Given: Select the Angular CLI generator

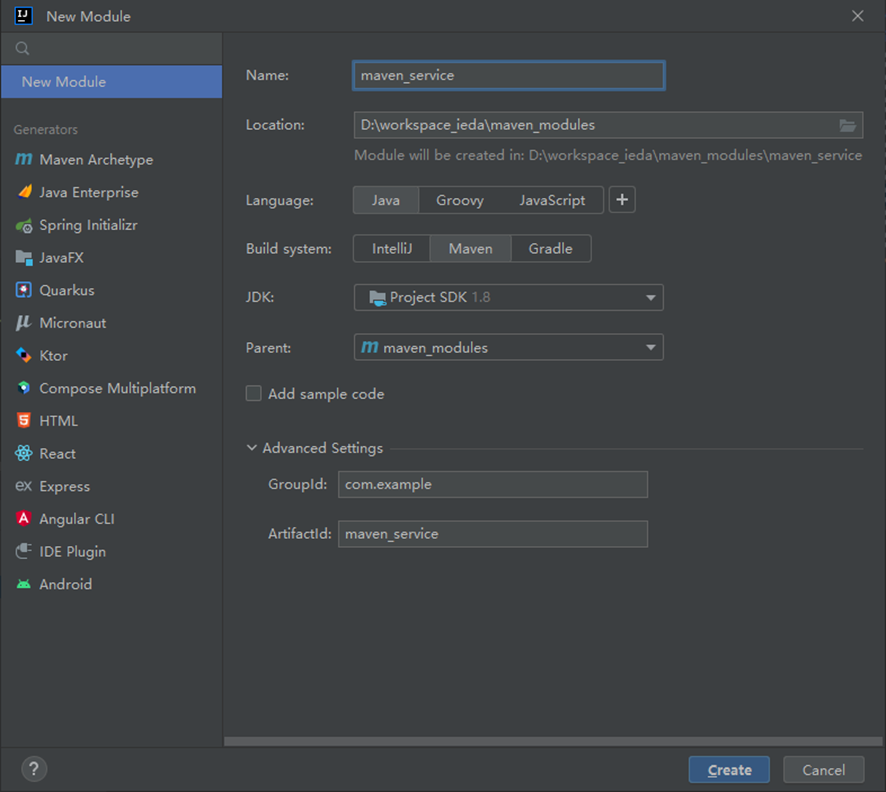Looking at the screenshot, I should [77, 519].
